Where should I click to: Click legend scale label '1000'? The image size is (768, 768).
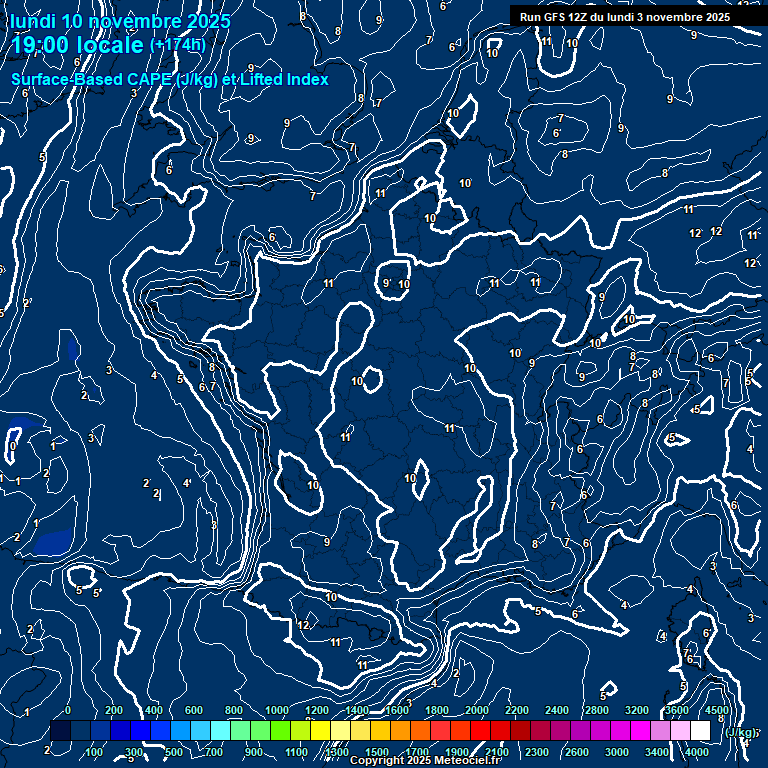[277, 710]
